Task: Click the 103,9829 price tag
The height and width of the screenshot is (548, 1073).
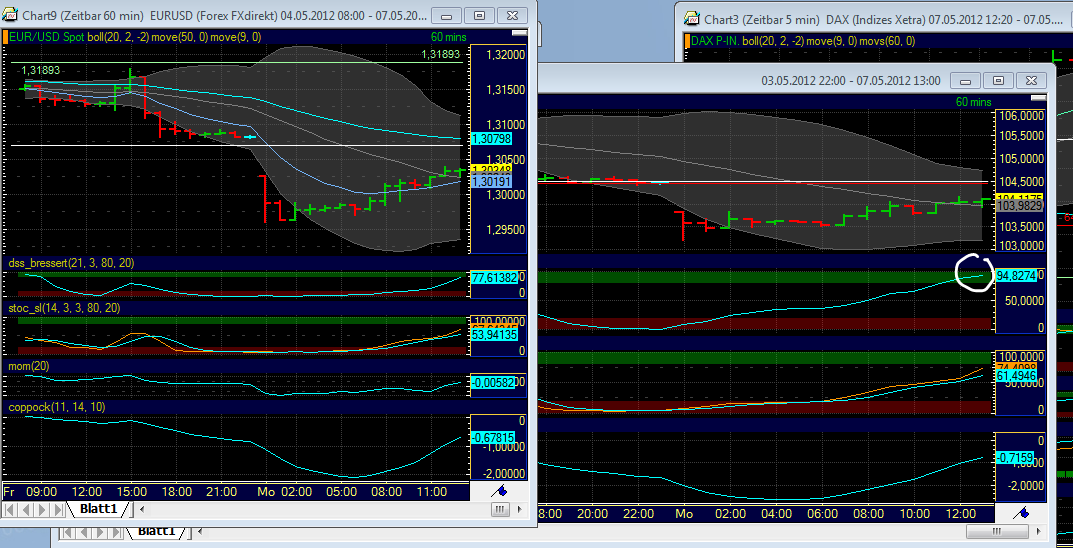Action: tap(1020, 205)
